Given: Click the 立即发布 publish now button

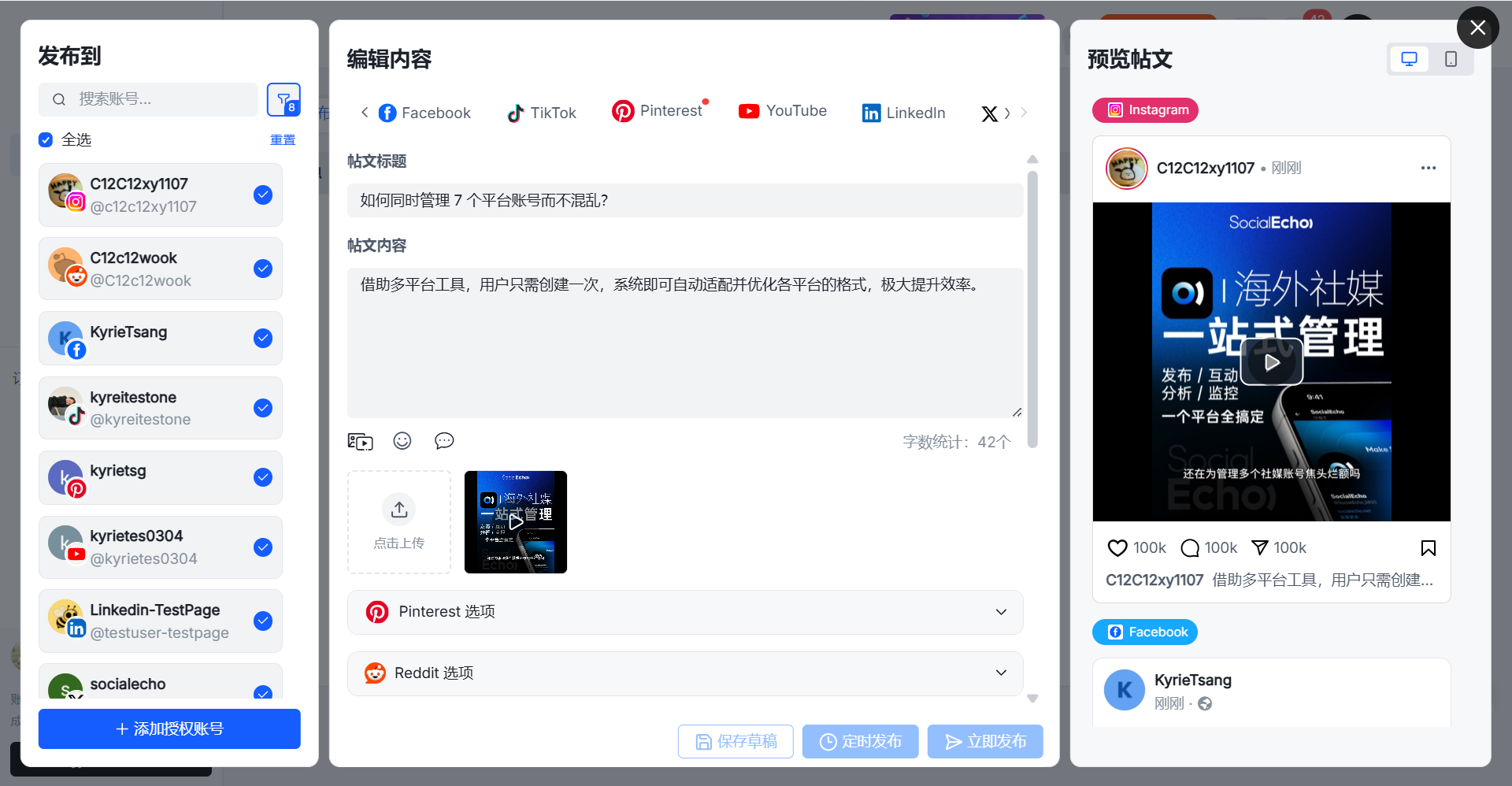Looking at the screenshot, I should tap(985, 741).
